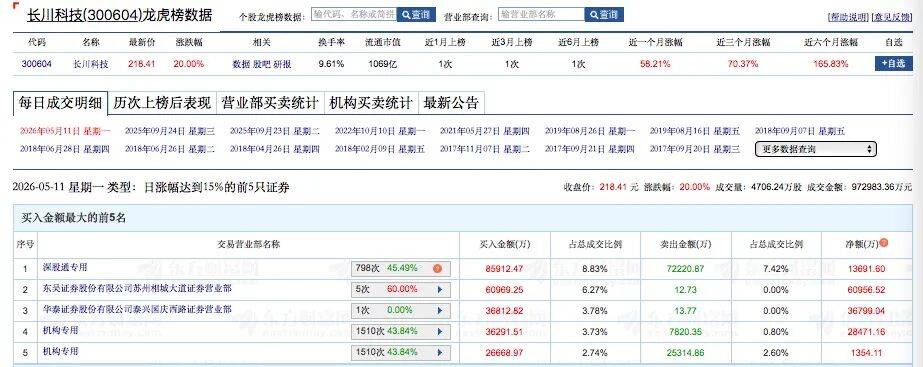
Task: Open the 深股通专用 branch link
Action: 65,267
